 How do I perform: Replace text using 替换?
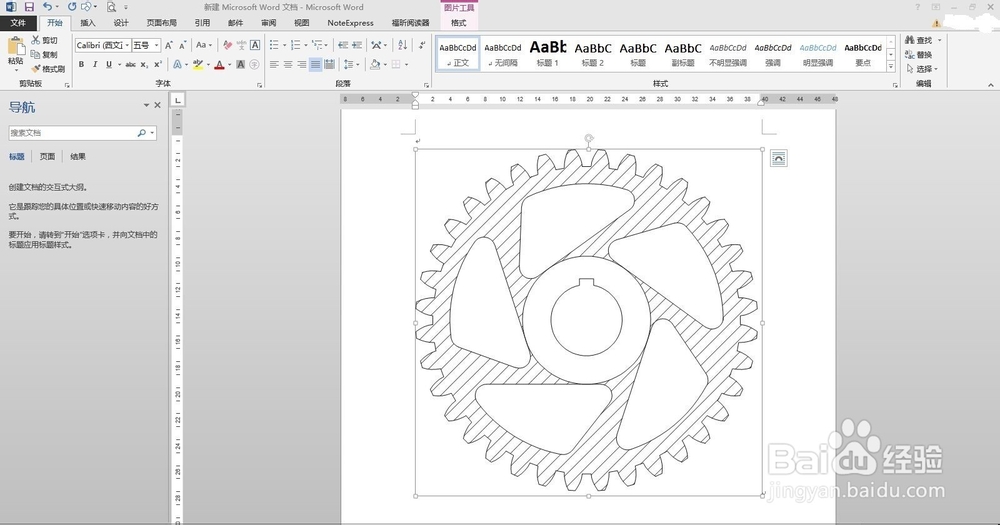pos(919,55)
